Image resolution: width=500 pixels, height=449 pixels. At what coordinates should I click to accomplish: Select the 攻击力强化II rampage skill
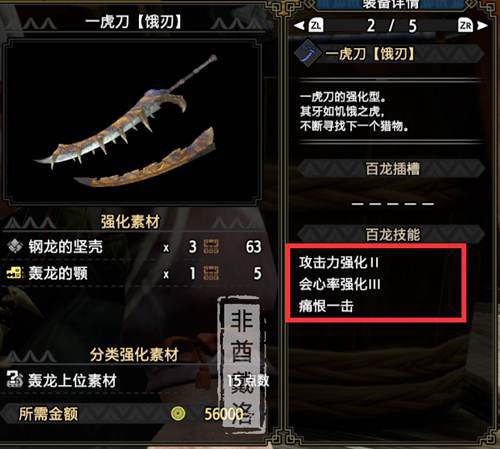coord(339,262)
